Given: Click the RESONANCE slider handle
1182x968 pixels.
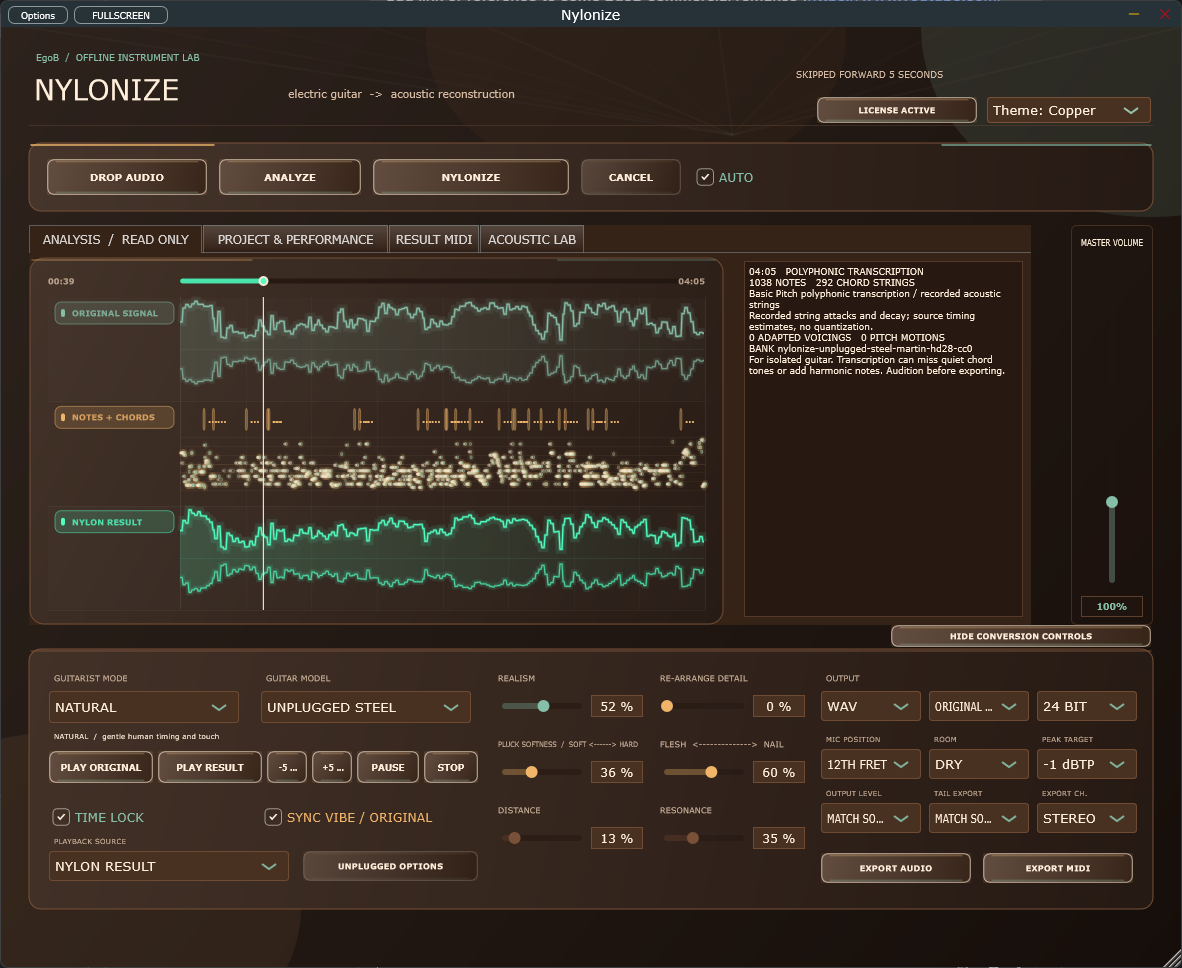Looking at the screenshot, I should (692, 838).
